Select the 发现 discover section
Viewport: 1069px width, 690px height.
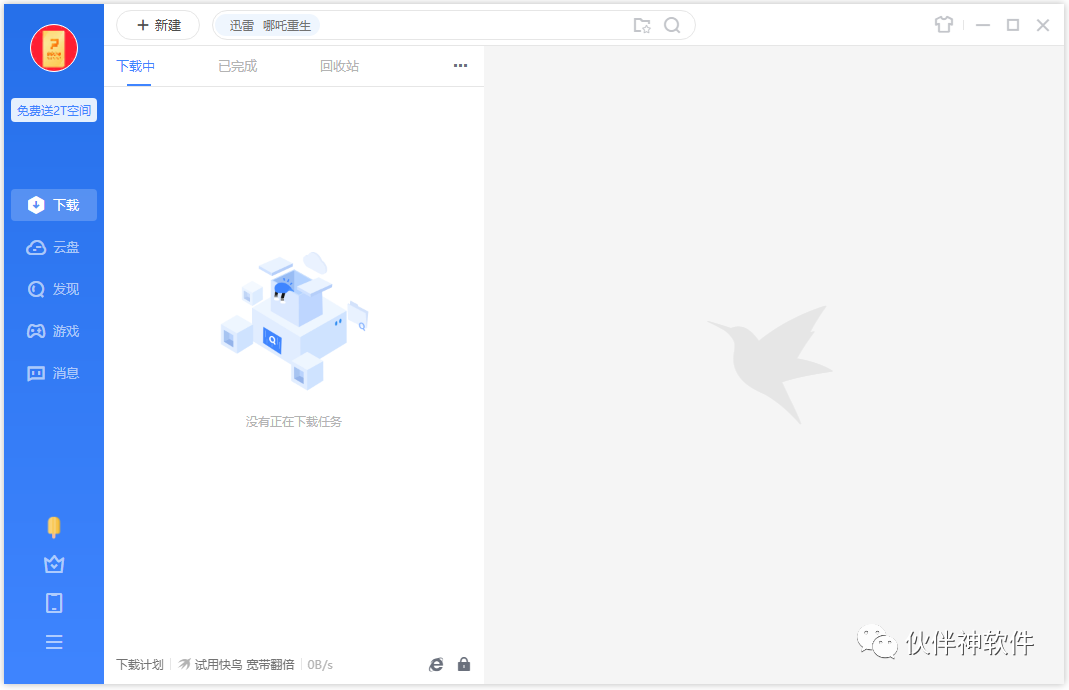pos(53,289)
